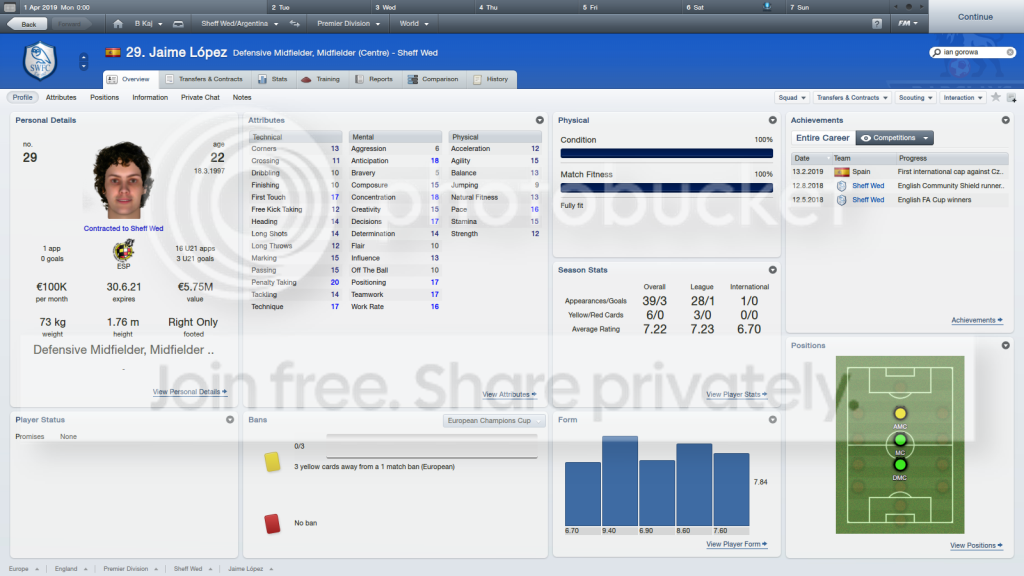Open the Player Status panel options icon

(230, 420)
